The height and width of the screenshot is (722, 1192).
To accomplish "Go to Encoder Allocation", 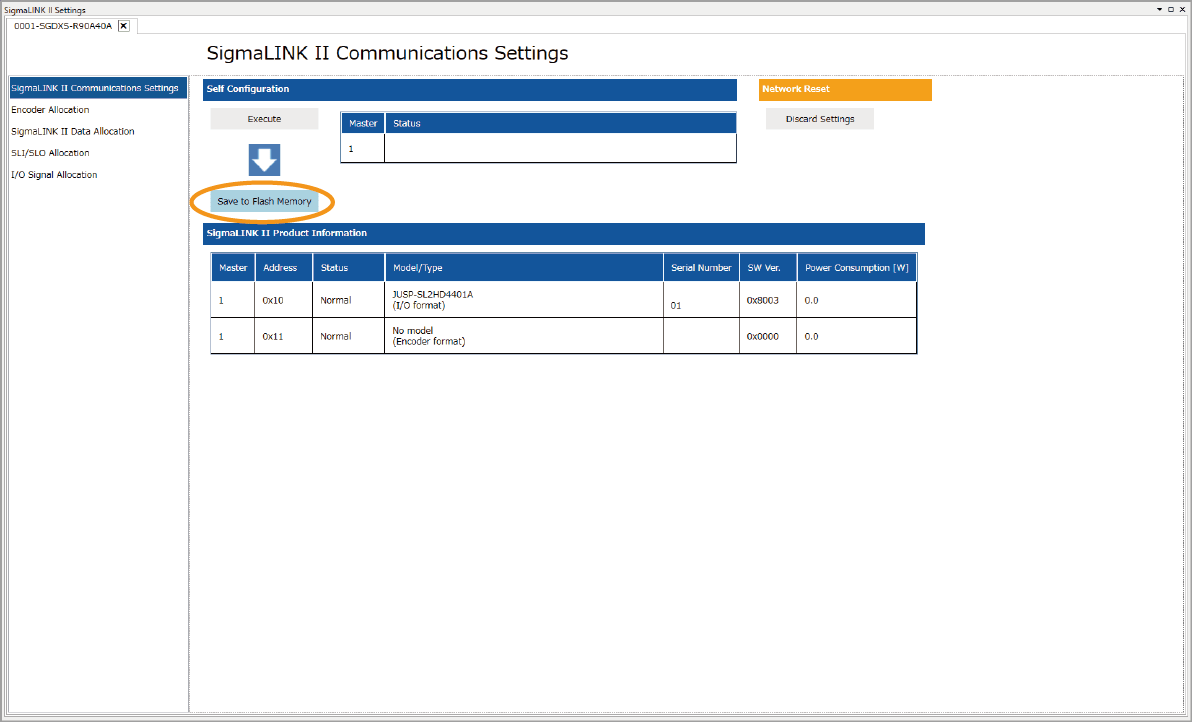I will 50,110.
